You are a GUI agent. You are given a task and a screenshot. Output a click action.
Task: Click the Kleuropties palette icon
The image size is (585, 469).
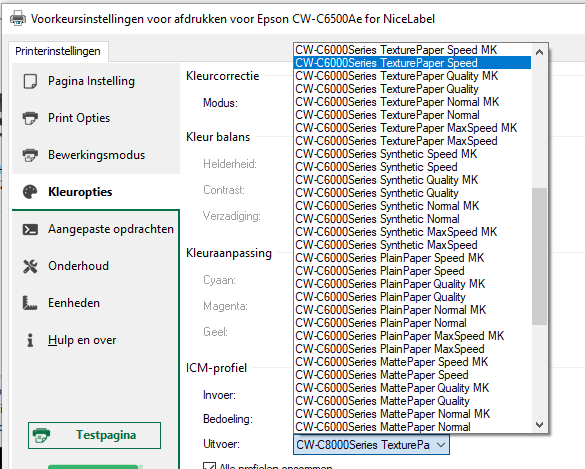point(30,192)
